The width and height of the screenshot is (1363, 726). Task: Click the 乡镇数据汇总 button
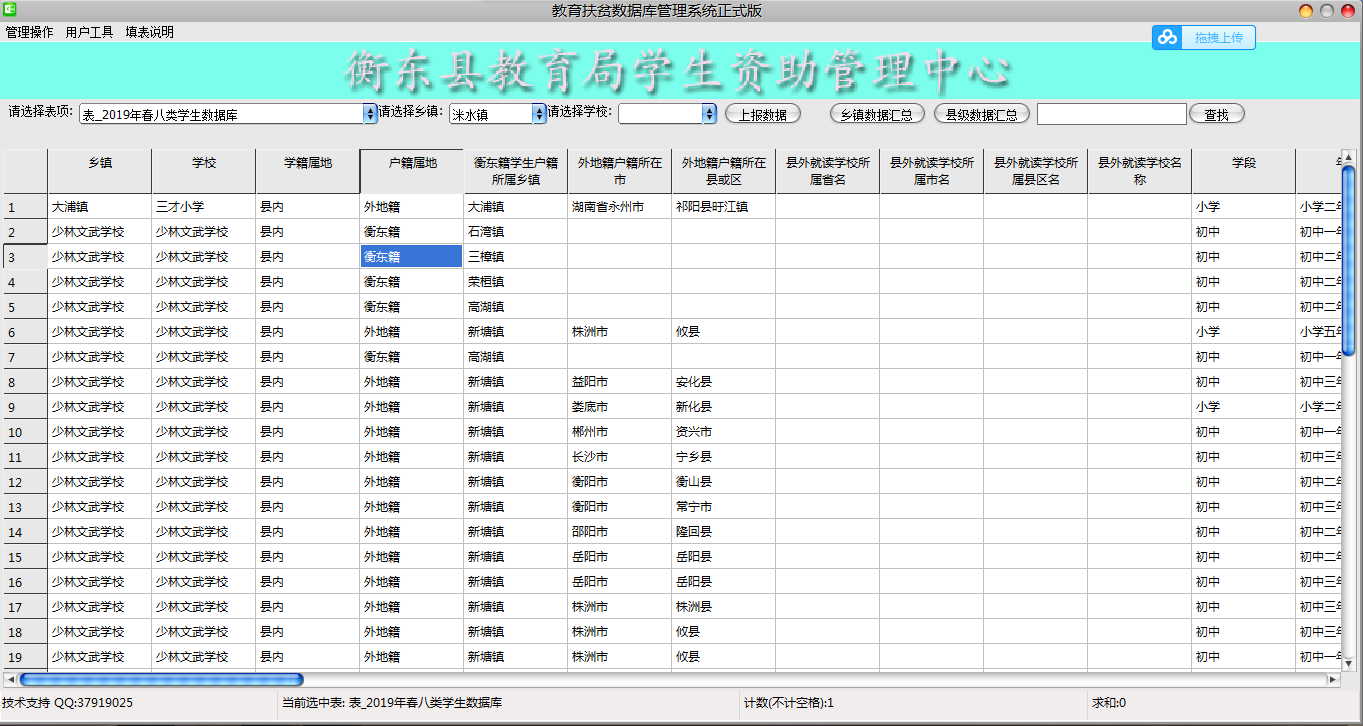877,114
